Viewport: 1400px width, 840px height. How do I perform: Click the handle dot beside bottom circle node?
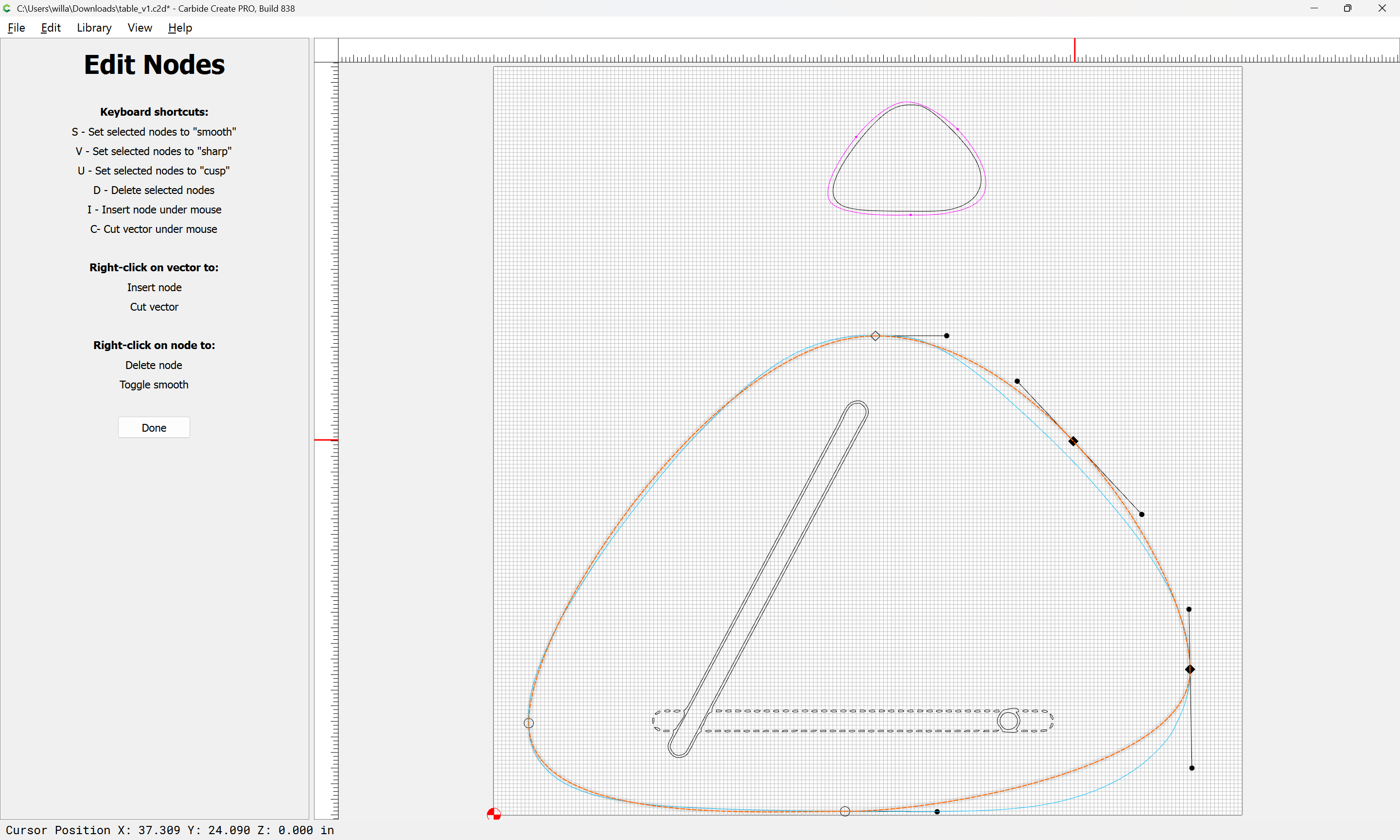(937, 812)
